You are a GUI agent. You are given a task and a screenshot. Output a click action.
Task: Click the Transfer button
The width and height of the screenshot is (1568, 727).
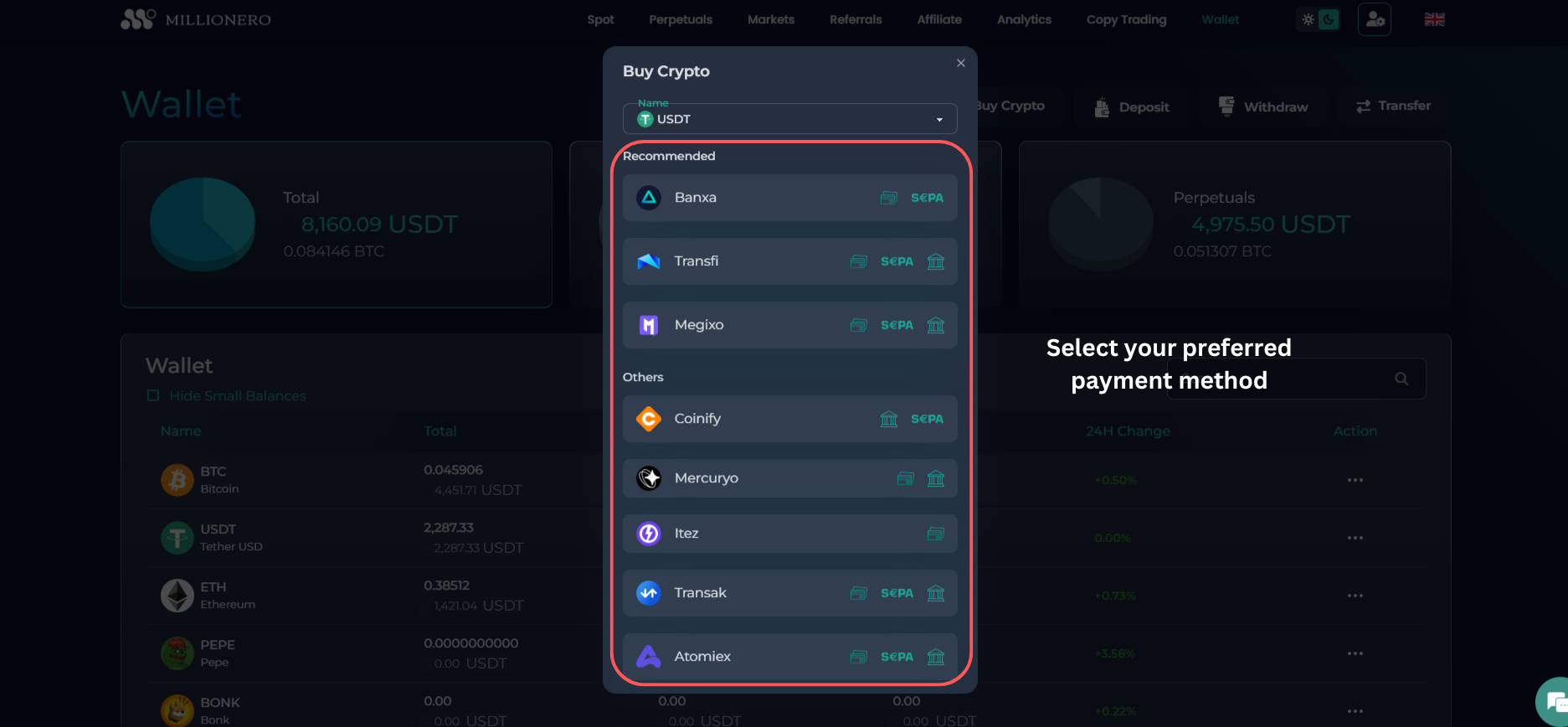tap(1393, 106)
